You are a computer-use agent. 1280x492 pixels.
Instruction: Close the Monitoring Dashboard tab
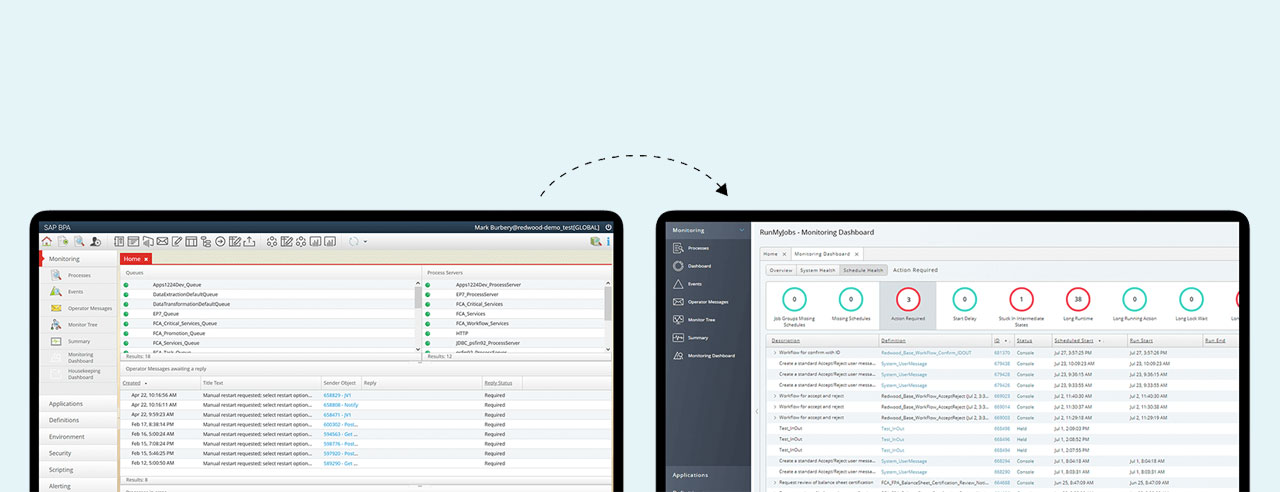pos(856,254)
